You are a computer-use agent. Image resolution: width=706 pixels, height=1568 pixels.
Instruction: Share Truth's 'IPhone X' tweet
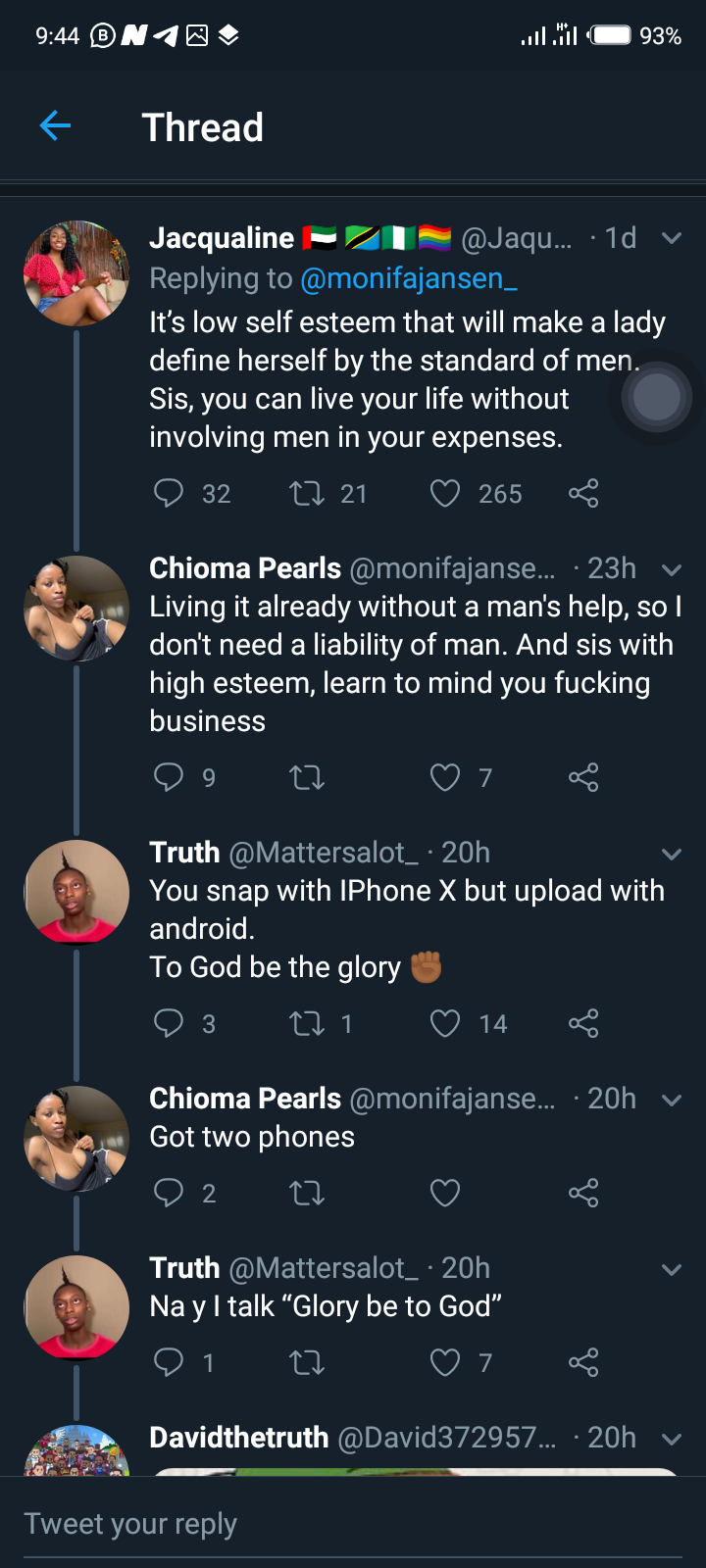tap(583, 1023)
